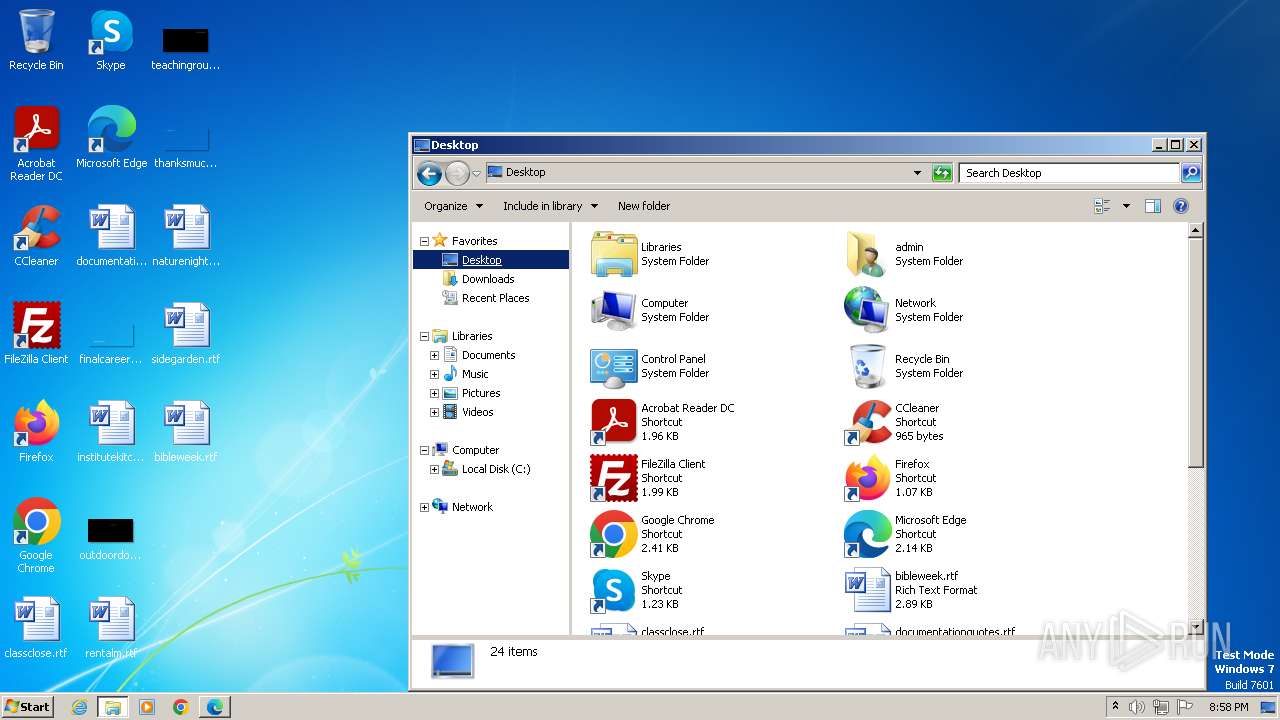Click the Search Desktop input field

[1069, 173]
